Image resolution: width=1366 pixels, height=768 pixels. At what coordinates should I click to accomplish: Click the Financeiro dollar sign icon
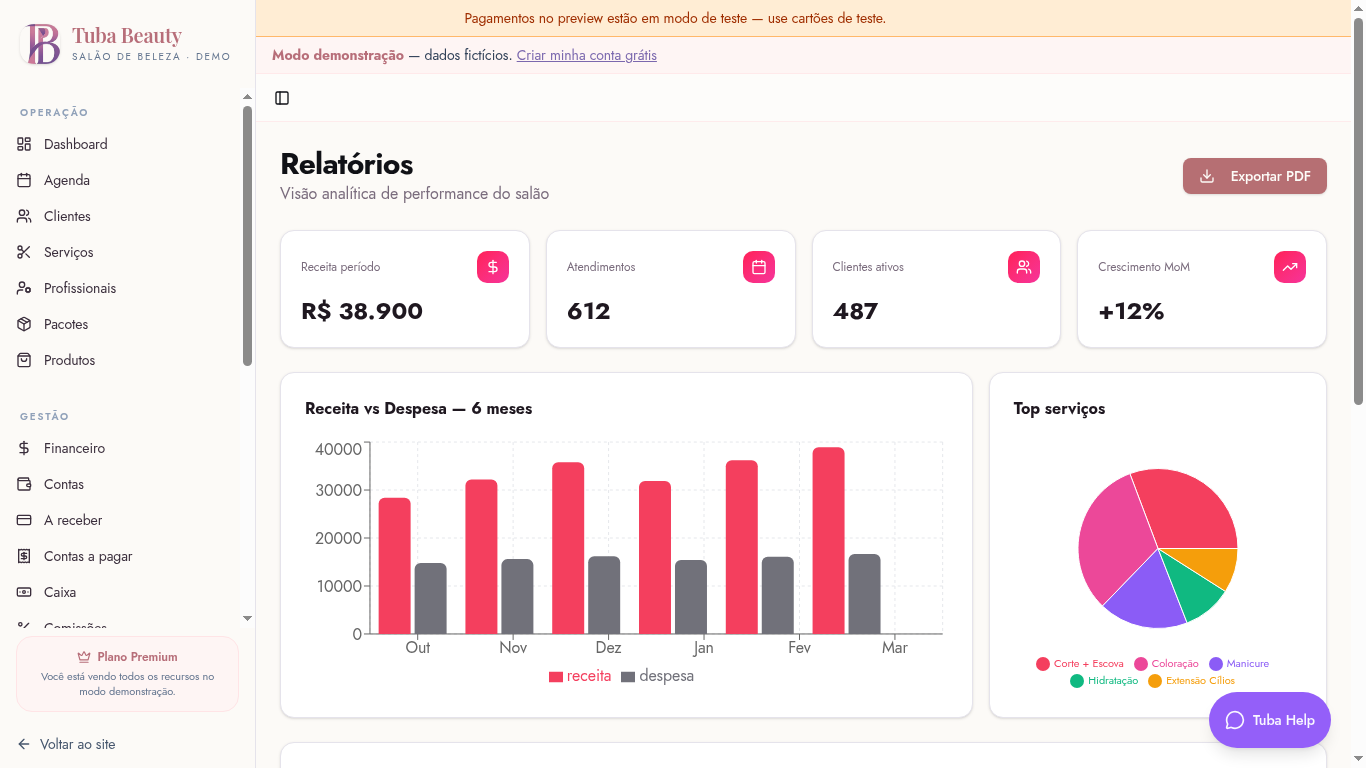[x=24, y=448]
